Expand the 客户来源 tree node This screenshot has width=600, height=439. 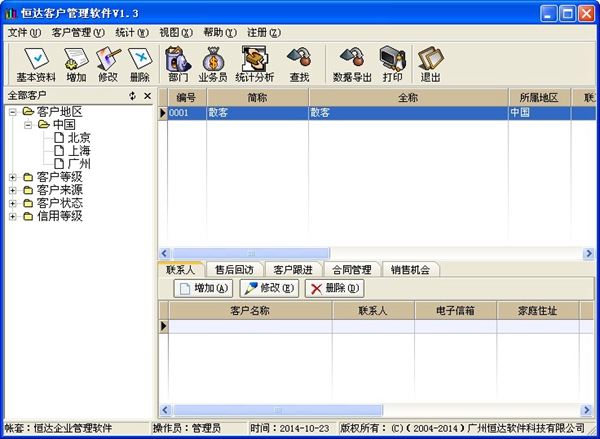13,190
